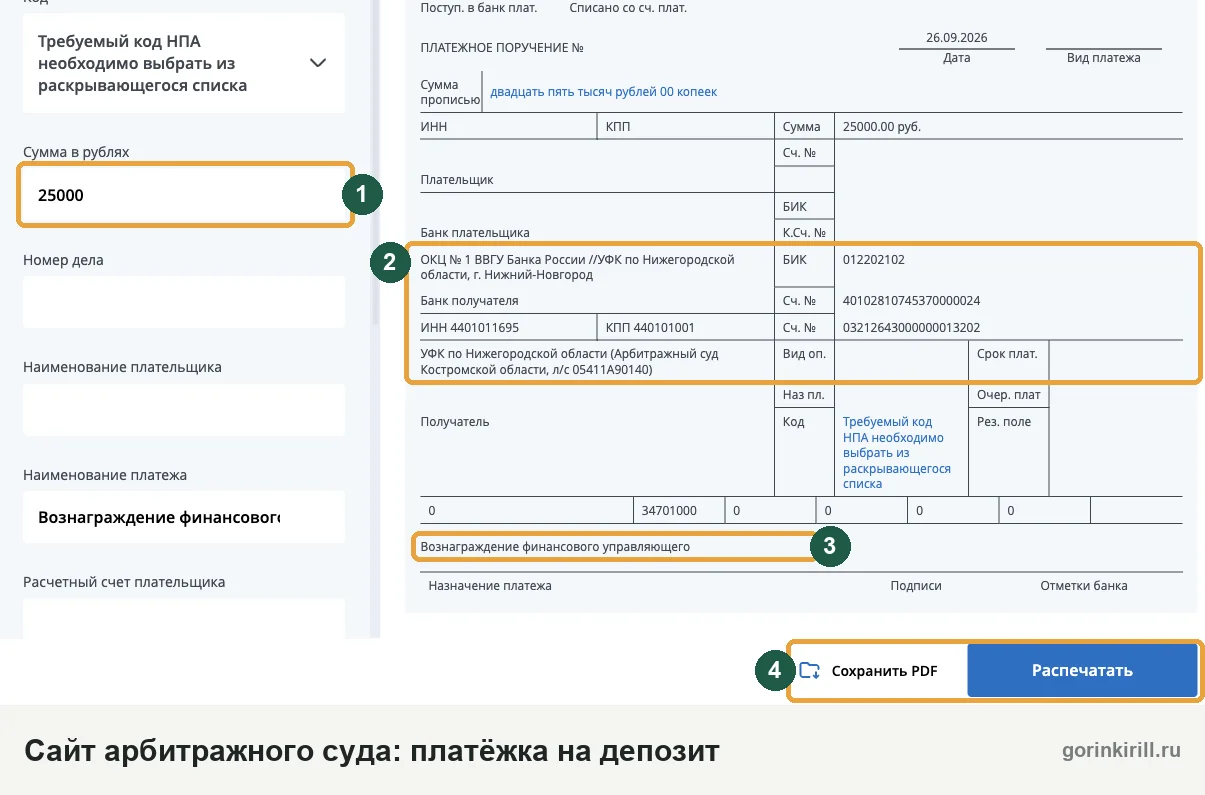1205x795 pixels.
Task: Click Вознаграждение финансового управляющего in the form
Action: click(x=555, y=547)
